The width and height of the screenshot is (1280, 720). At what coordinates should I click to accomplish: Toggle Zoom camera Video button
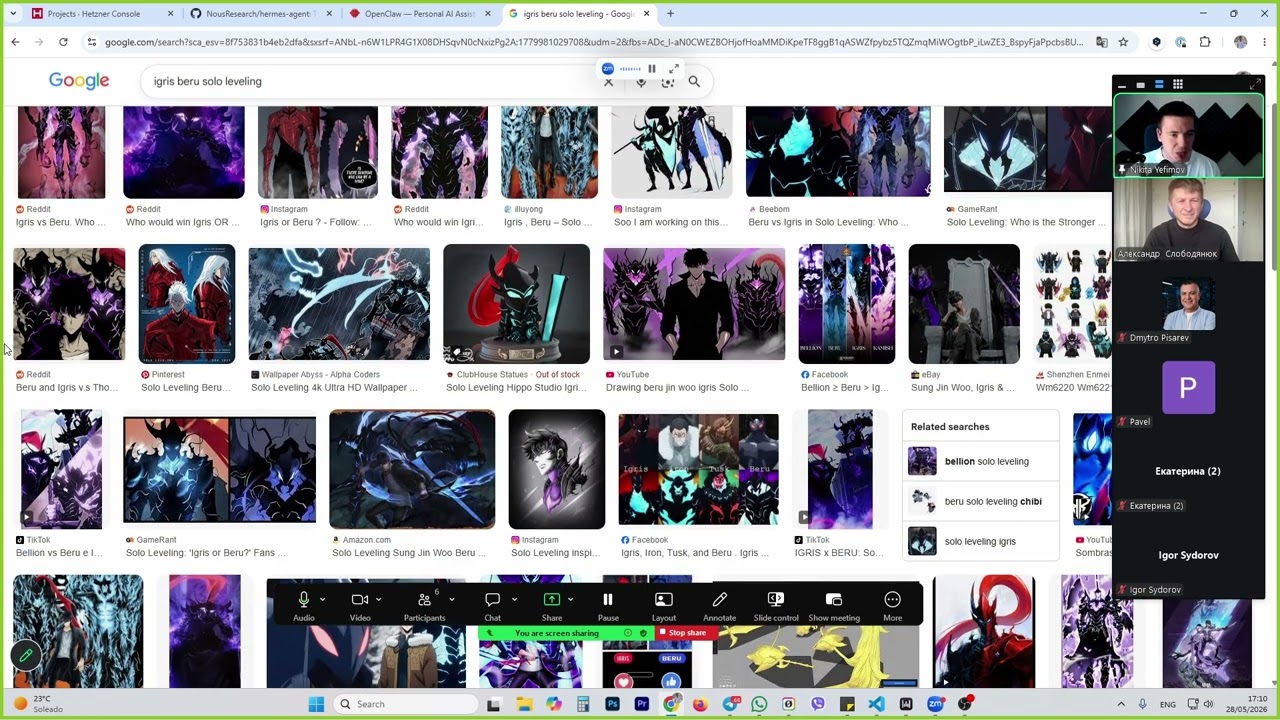[360, 606]
